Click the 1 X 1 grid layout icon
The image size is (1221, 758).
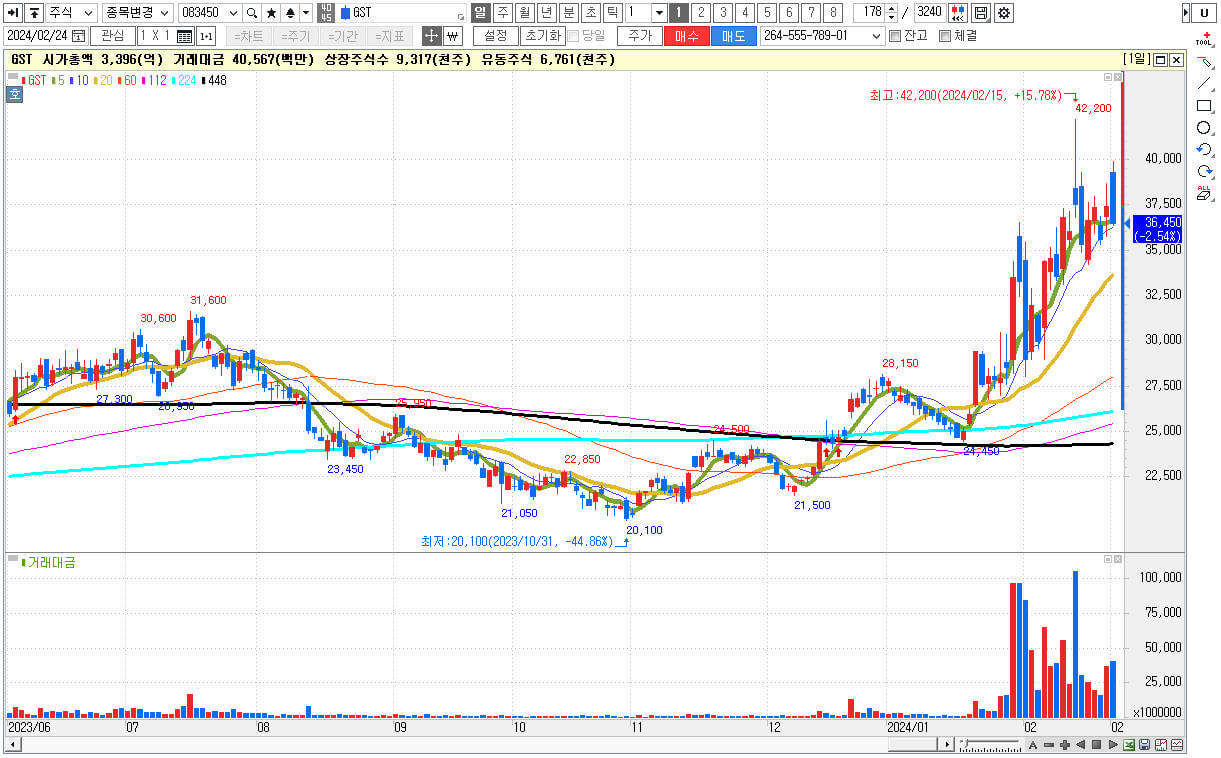click(184, 36)
